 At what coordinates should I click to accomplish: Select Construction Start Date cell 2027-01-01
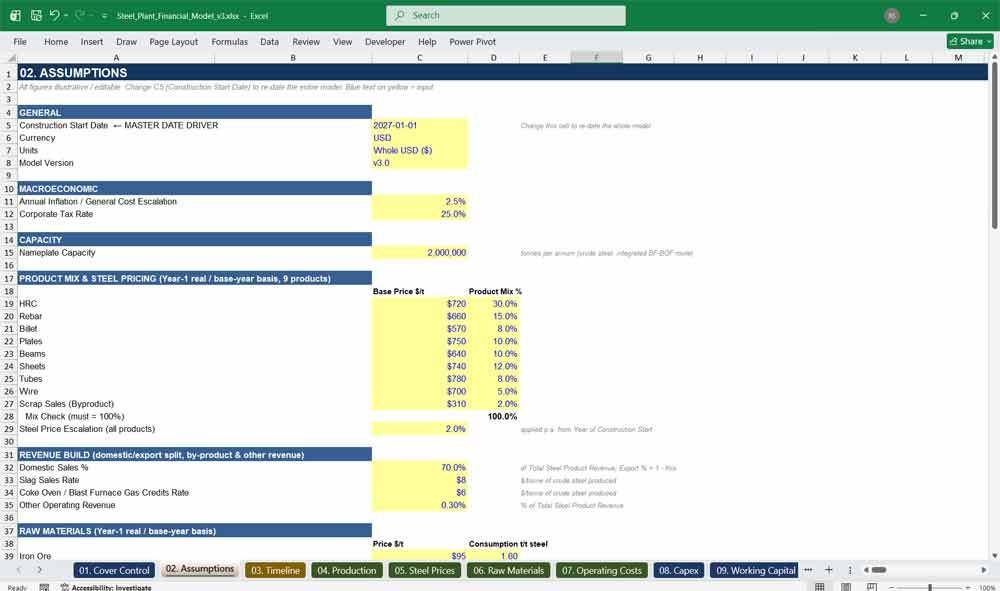[x=420, y=126]
